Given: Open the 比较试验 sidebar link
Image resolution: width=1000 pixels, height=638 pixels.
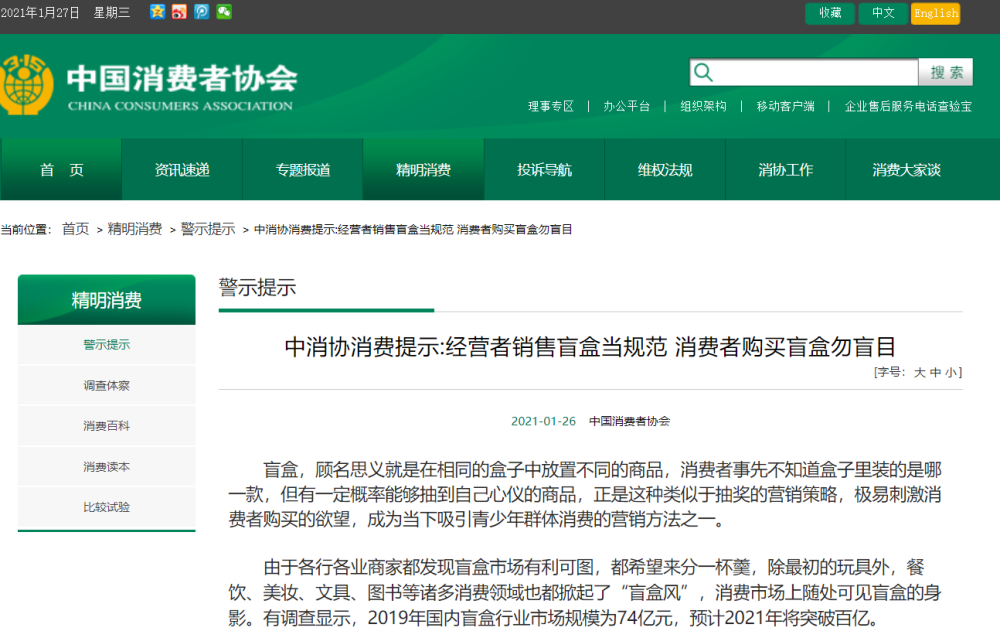Looking at the screenshot, I should (x=105, y=507).
